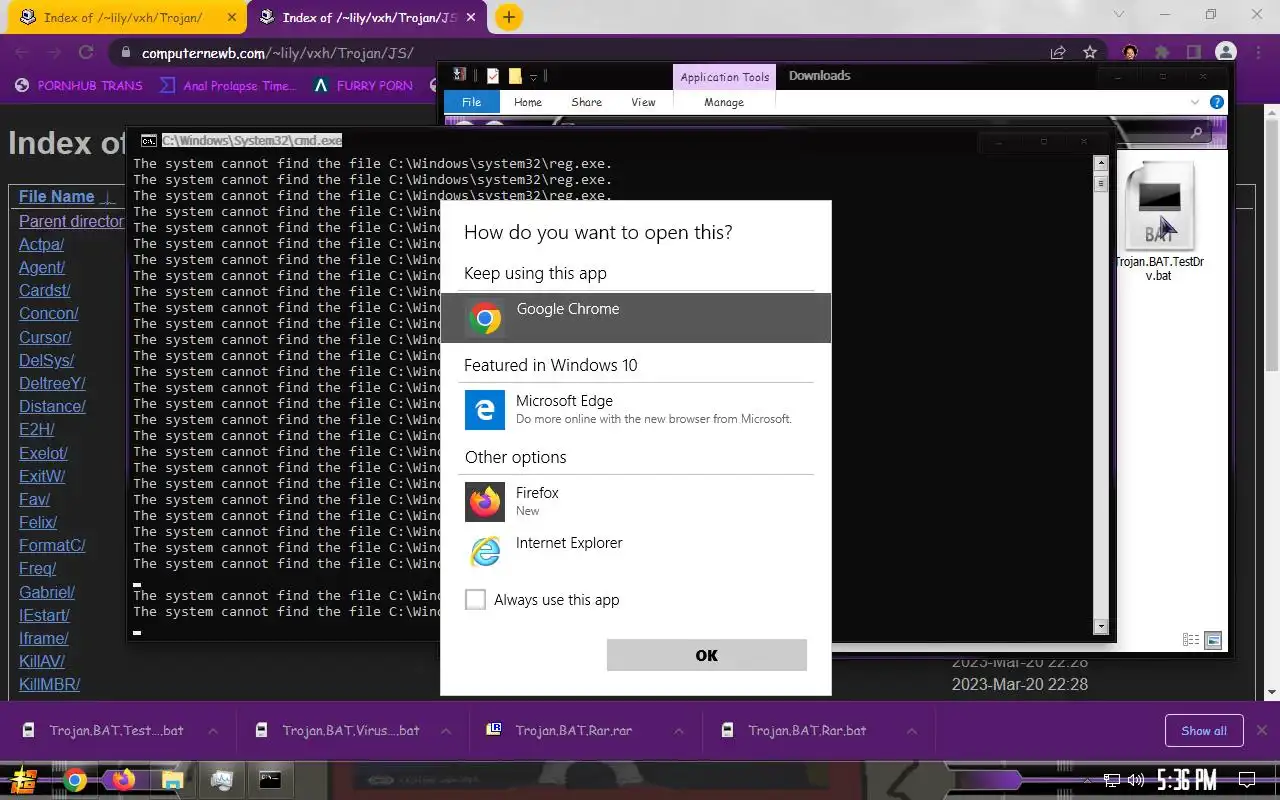Show hidden system tray icons

tap(1090, 780)
